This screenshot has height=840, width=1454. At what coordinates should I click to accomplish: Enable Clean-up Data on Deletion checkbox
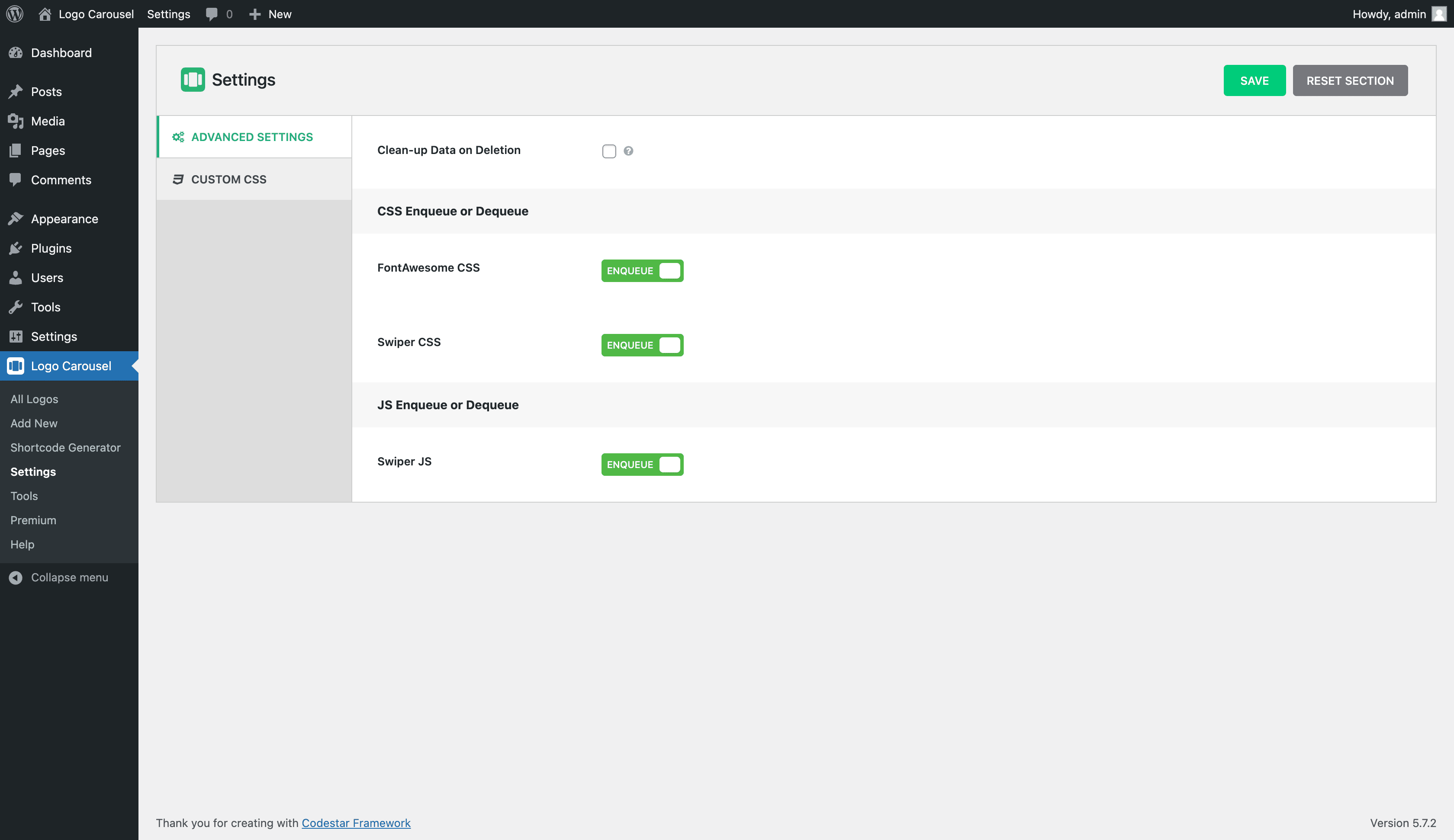pos(609,151)
